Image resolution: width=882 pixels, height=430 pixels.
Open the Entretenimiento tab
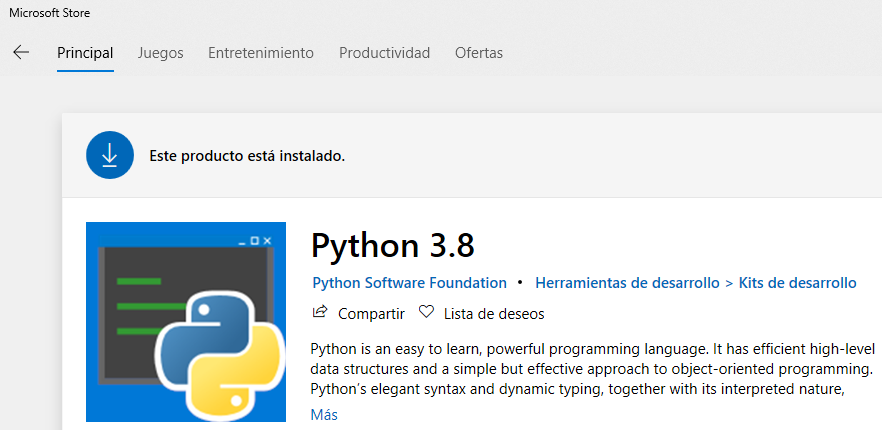(x=261, y=53)
